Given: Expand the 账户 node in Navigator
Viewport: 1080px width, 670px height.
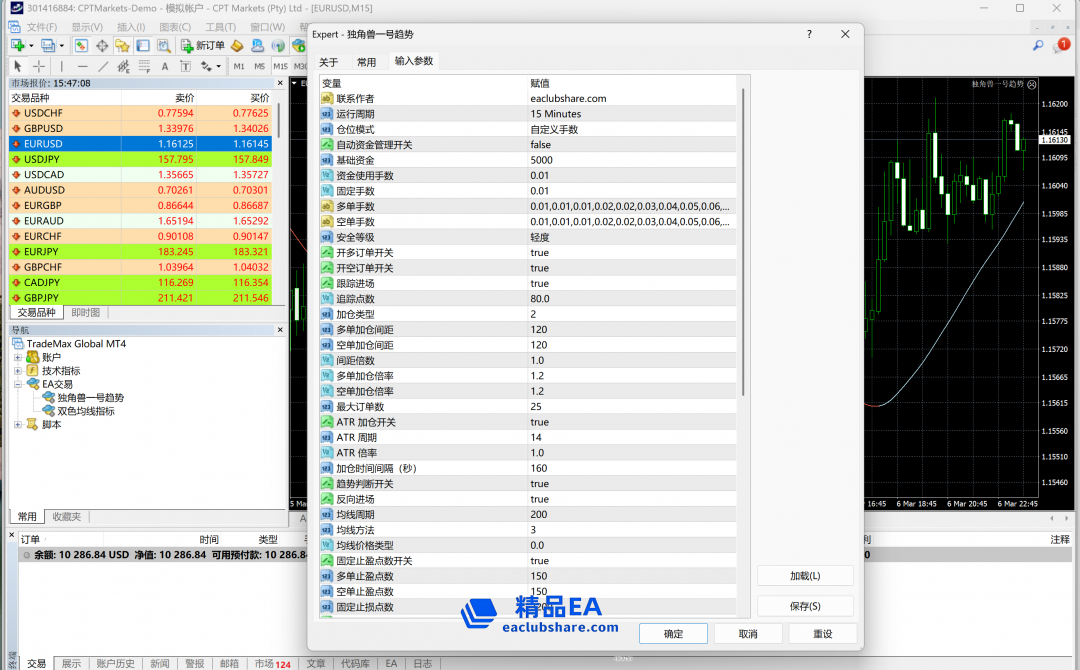Looking at the screenshot, I should pos(18,357).
